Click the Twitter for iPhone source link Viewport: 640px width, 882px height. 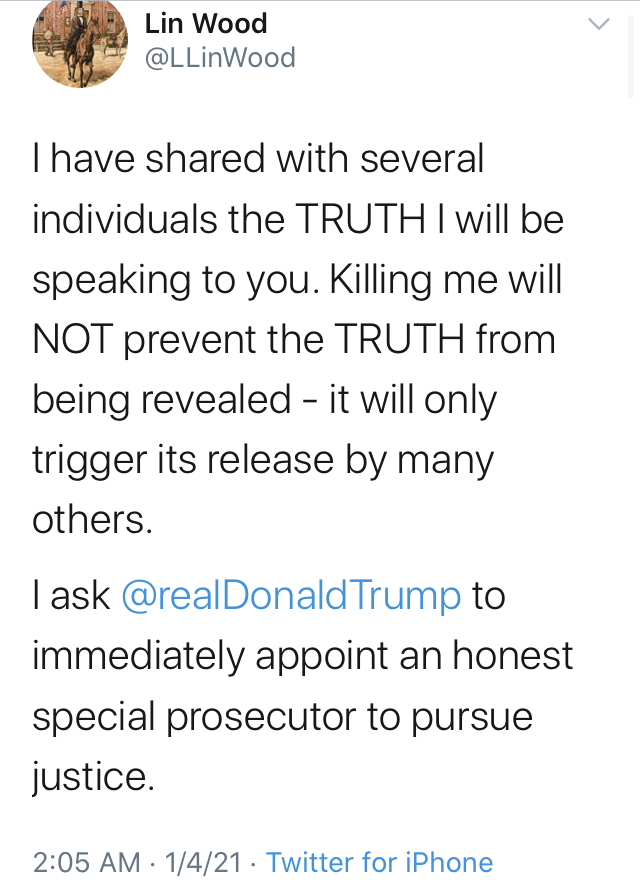pos(380,862)
